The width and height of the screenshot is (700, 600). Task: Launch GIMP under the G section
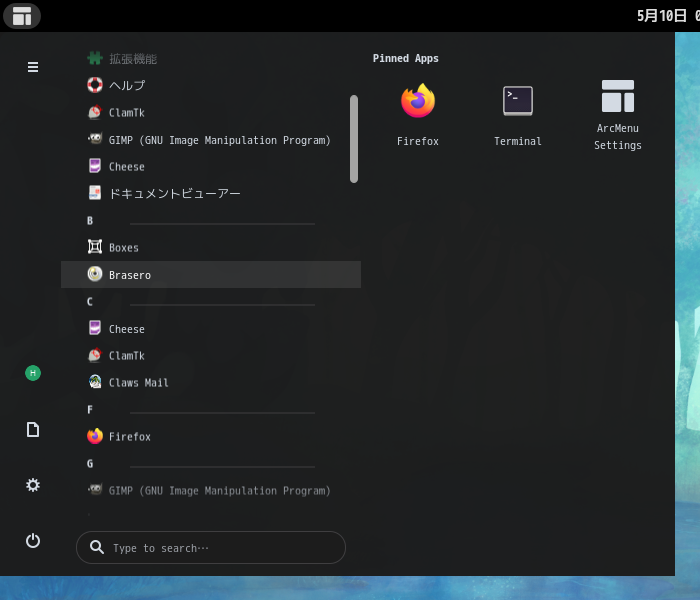(211, 491)
